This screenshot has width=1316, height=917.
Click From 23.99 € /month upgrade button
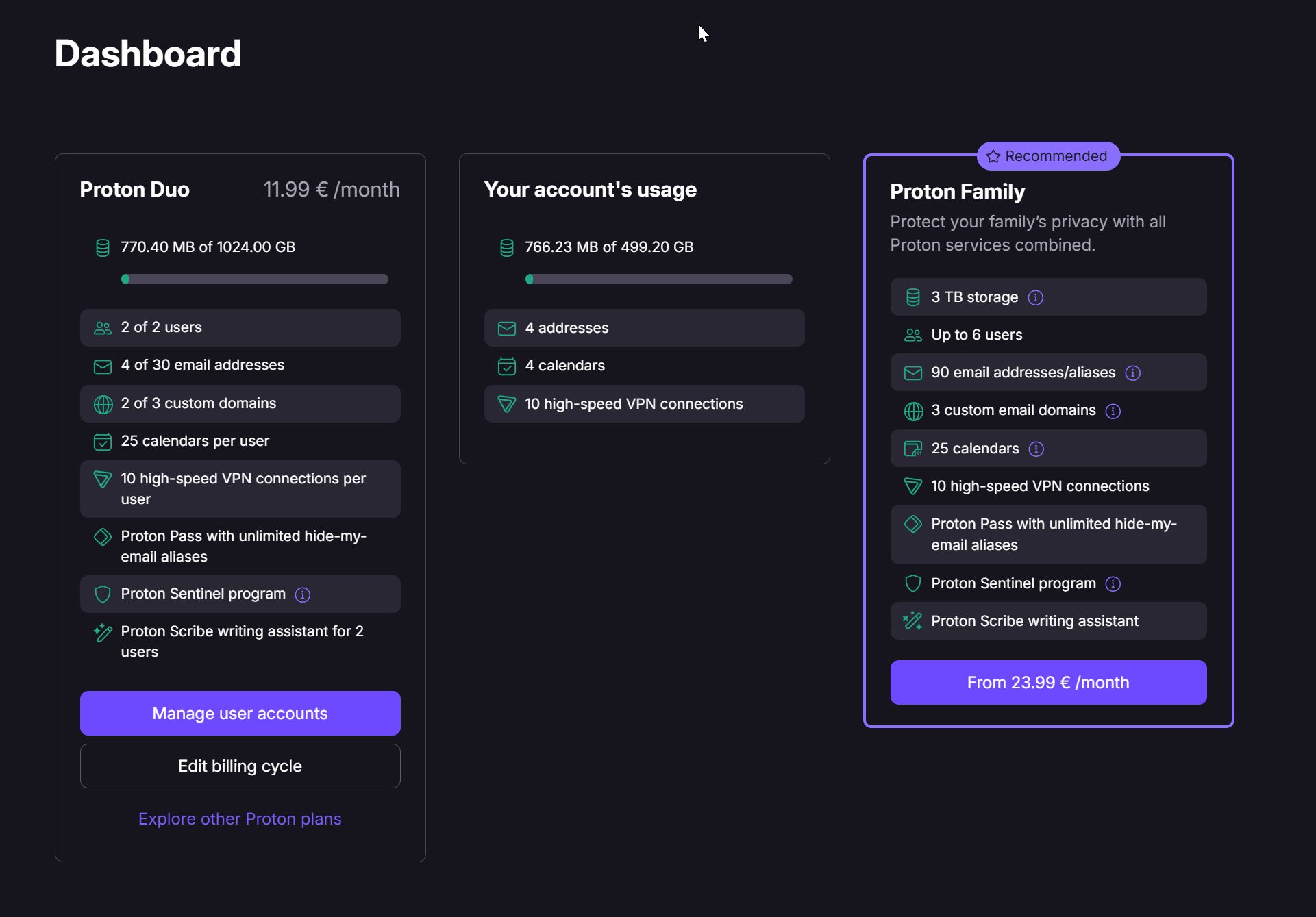[x=1049, y=683]
